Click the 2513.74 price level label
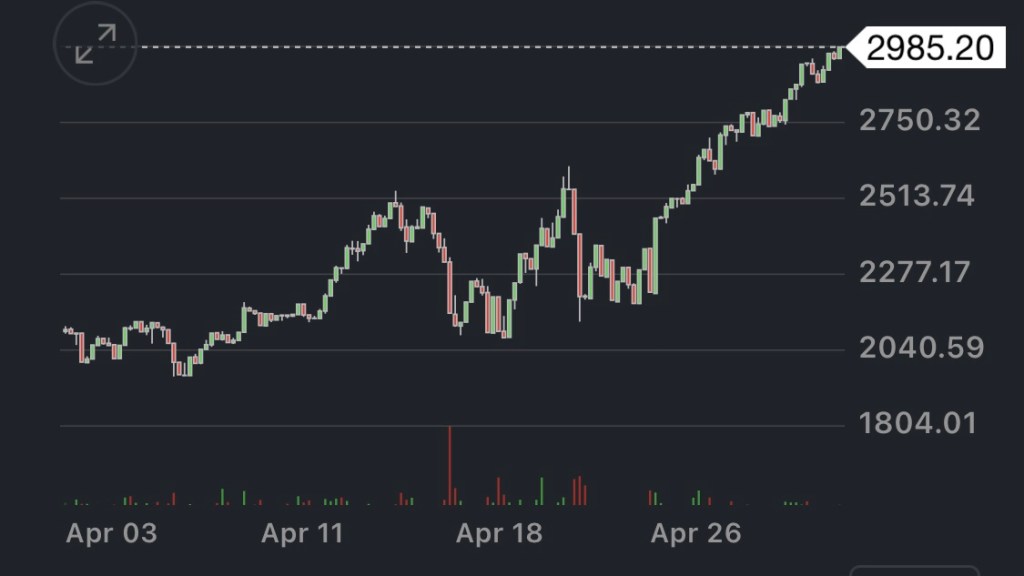This screenshot has height=576, width=1024. 916,196
